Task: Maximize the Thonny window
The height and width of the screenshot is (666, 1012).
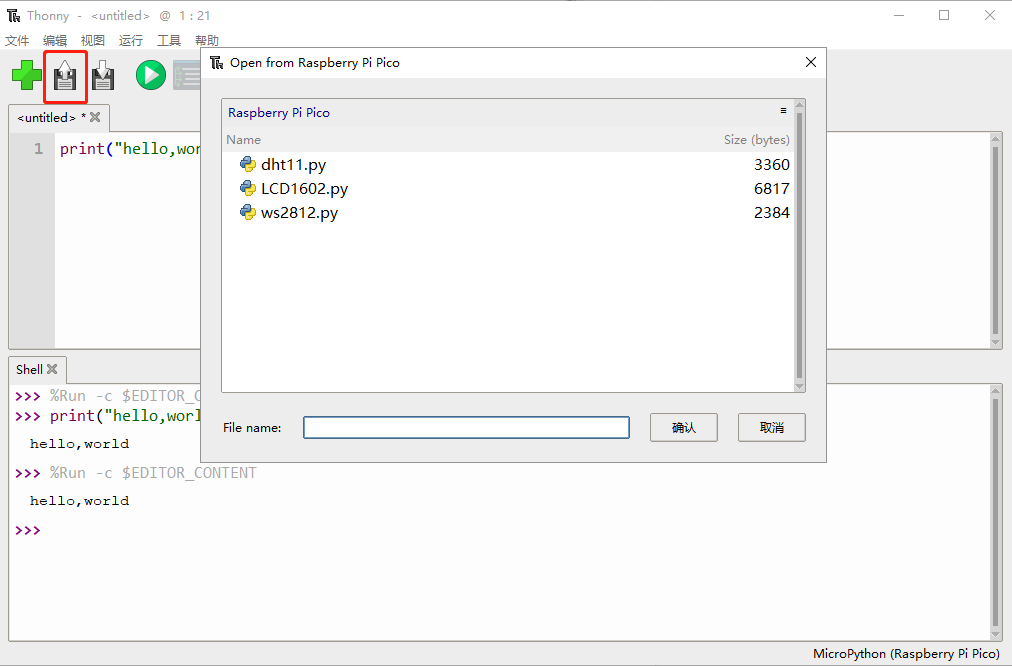Action: click(944, 15)
